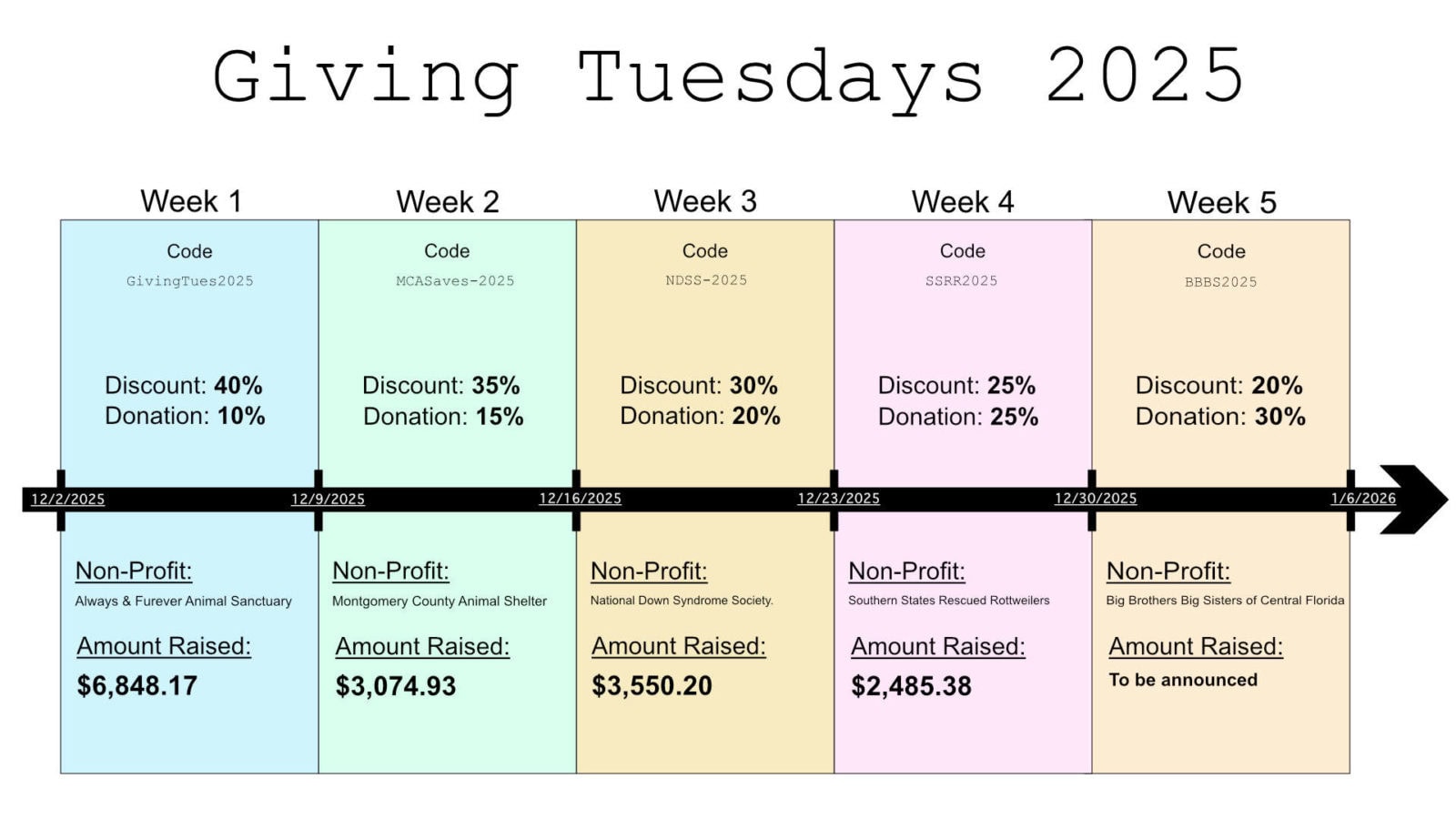Image resolution: width=1456 pixels, height=819 pixels.
Task: Click the Week 4 column header
Action: [963, 201]
